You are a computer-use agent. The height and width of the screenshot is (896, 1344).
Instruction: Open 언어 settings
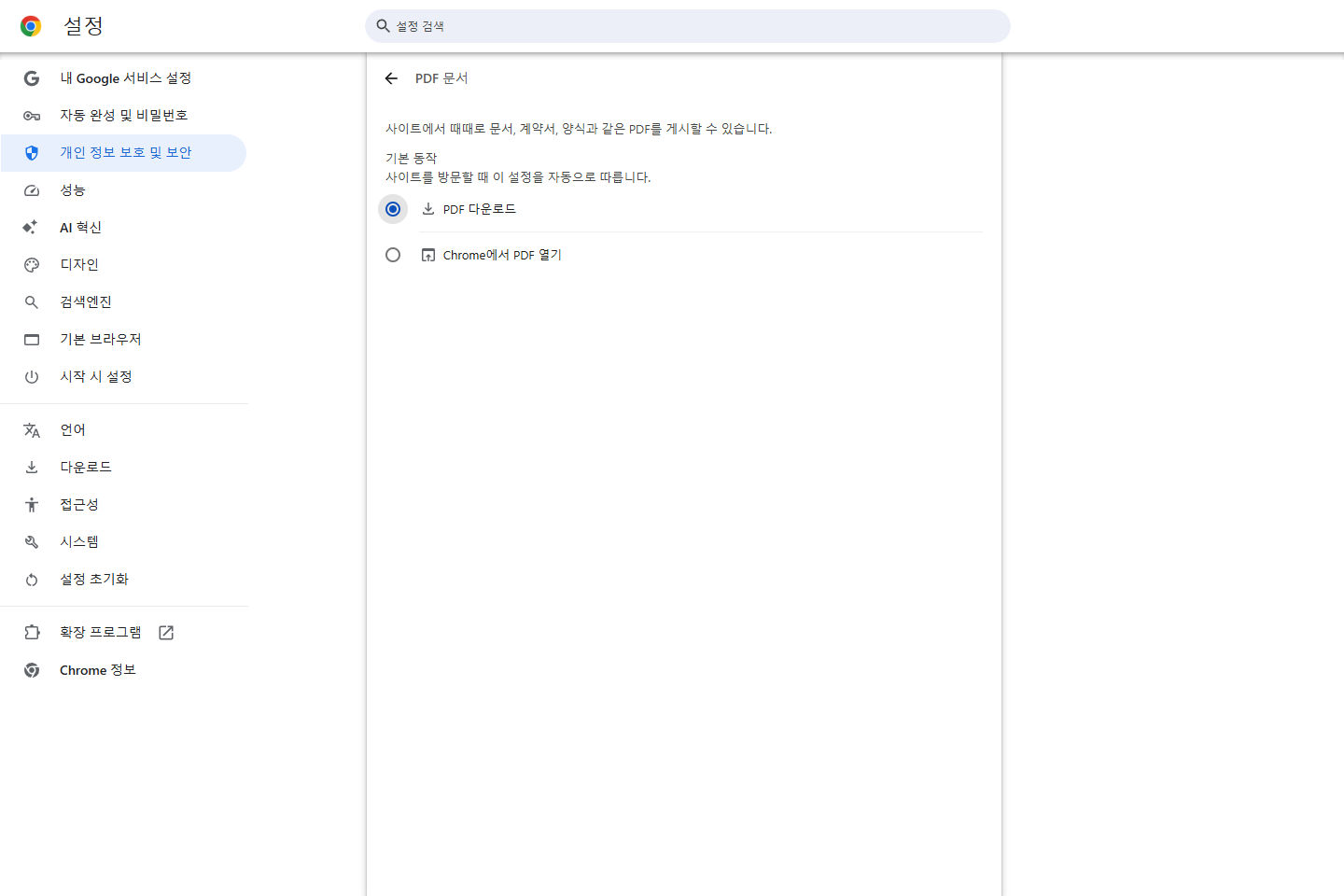(124, 430)
